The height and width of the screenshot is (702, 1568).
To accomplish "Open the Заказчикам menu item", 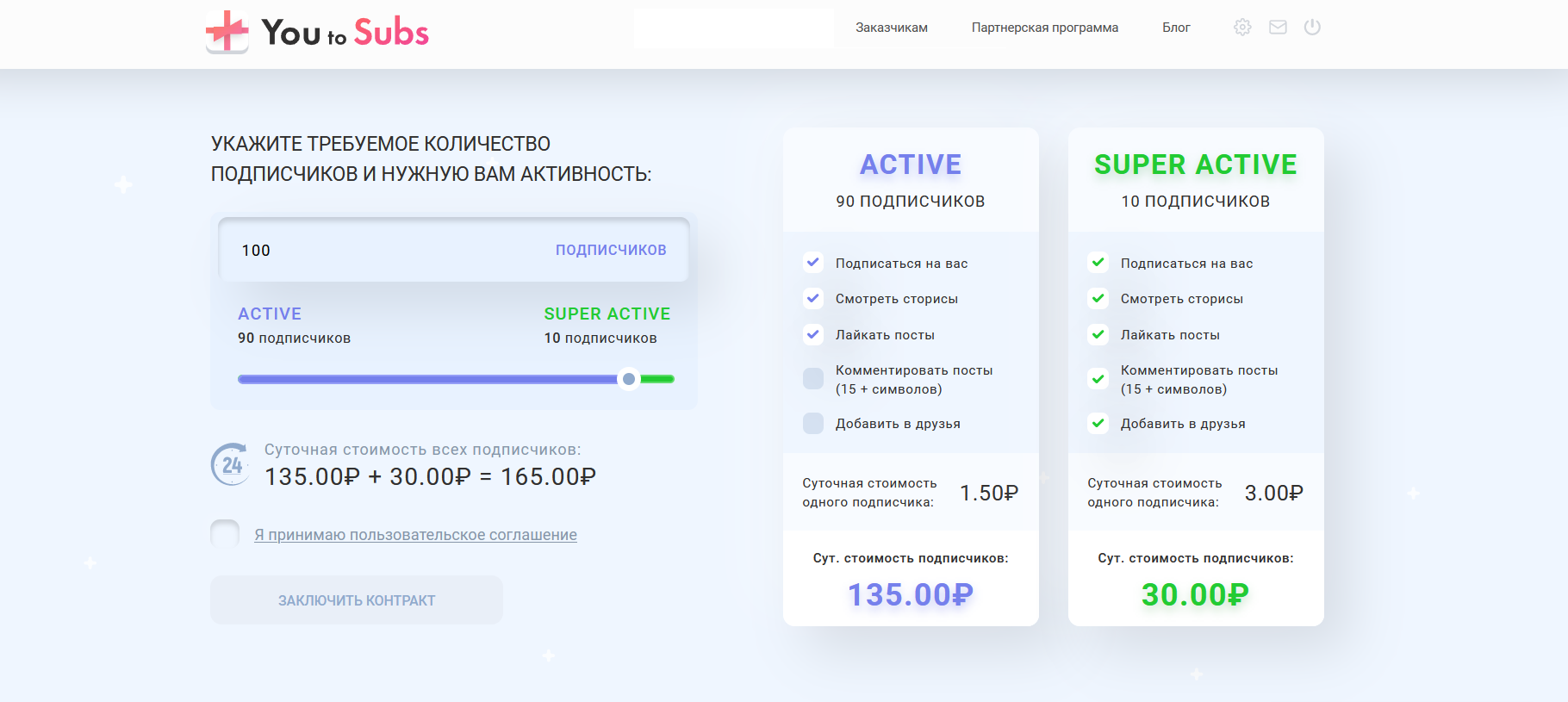I will tap(891, 28).
